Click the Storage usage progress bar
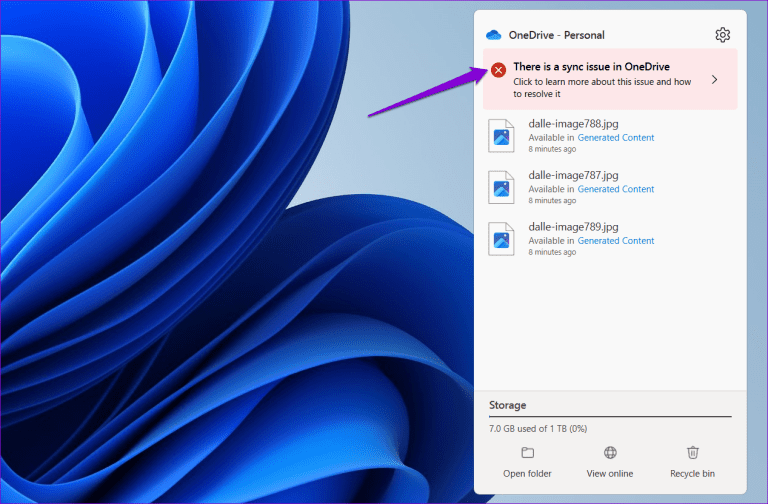 coord(609,416)
